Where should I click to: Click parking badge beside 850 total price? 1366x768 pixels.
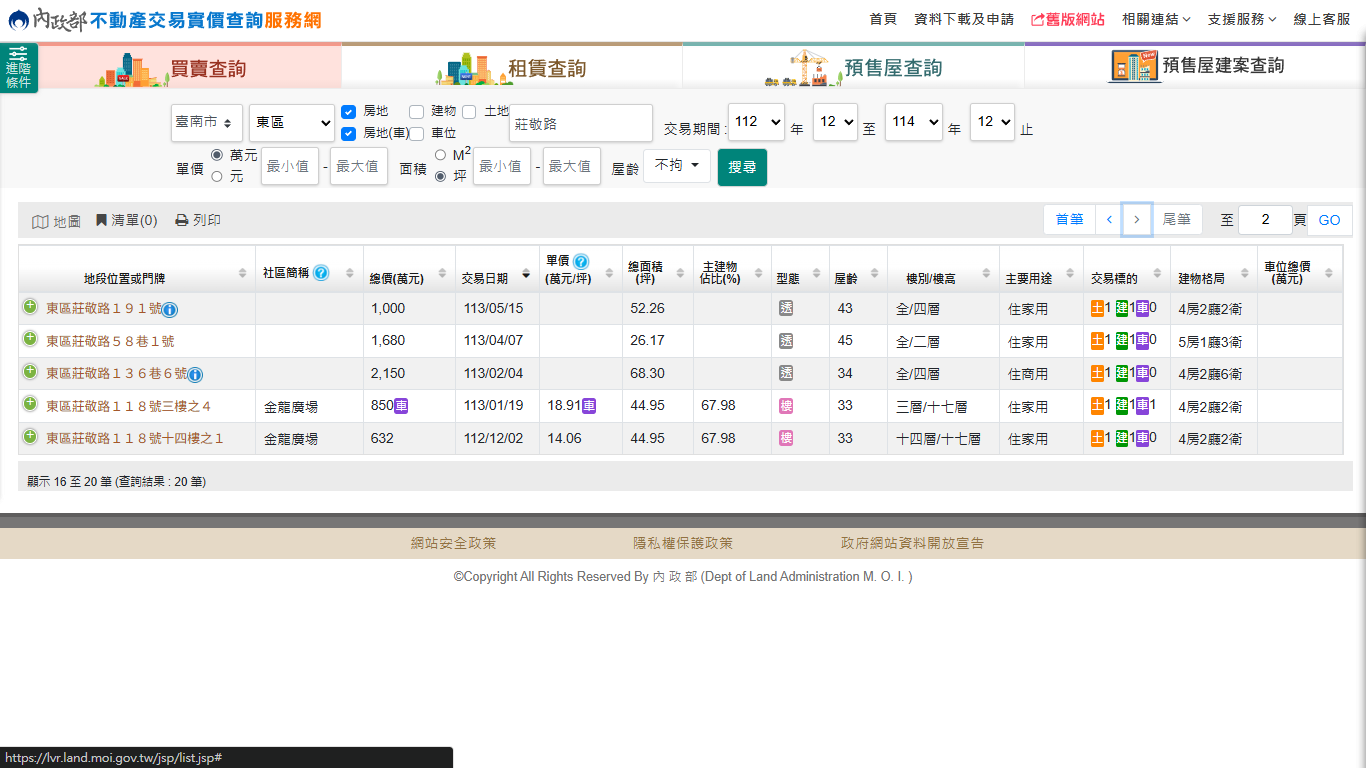click(x=401, y=406)
